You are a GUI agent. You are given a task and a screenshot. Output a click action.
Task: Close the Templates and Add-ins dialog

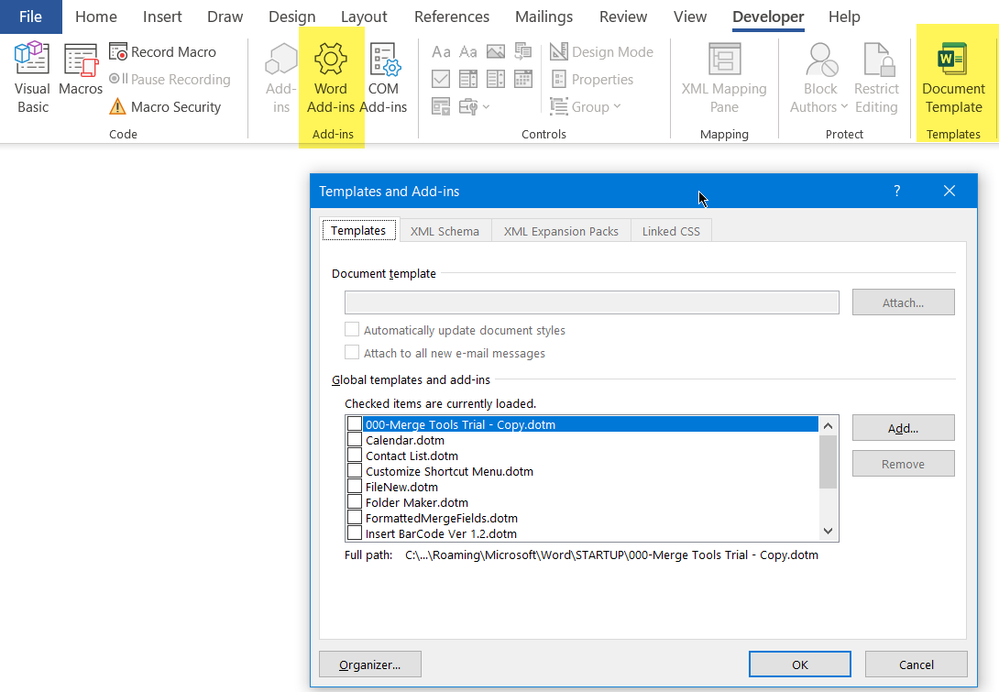coord(949,191)
